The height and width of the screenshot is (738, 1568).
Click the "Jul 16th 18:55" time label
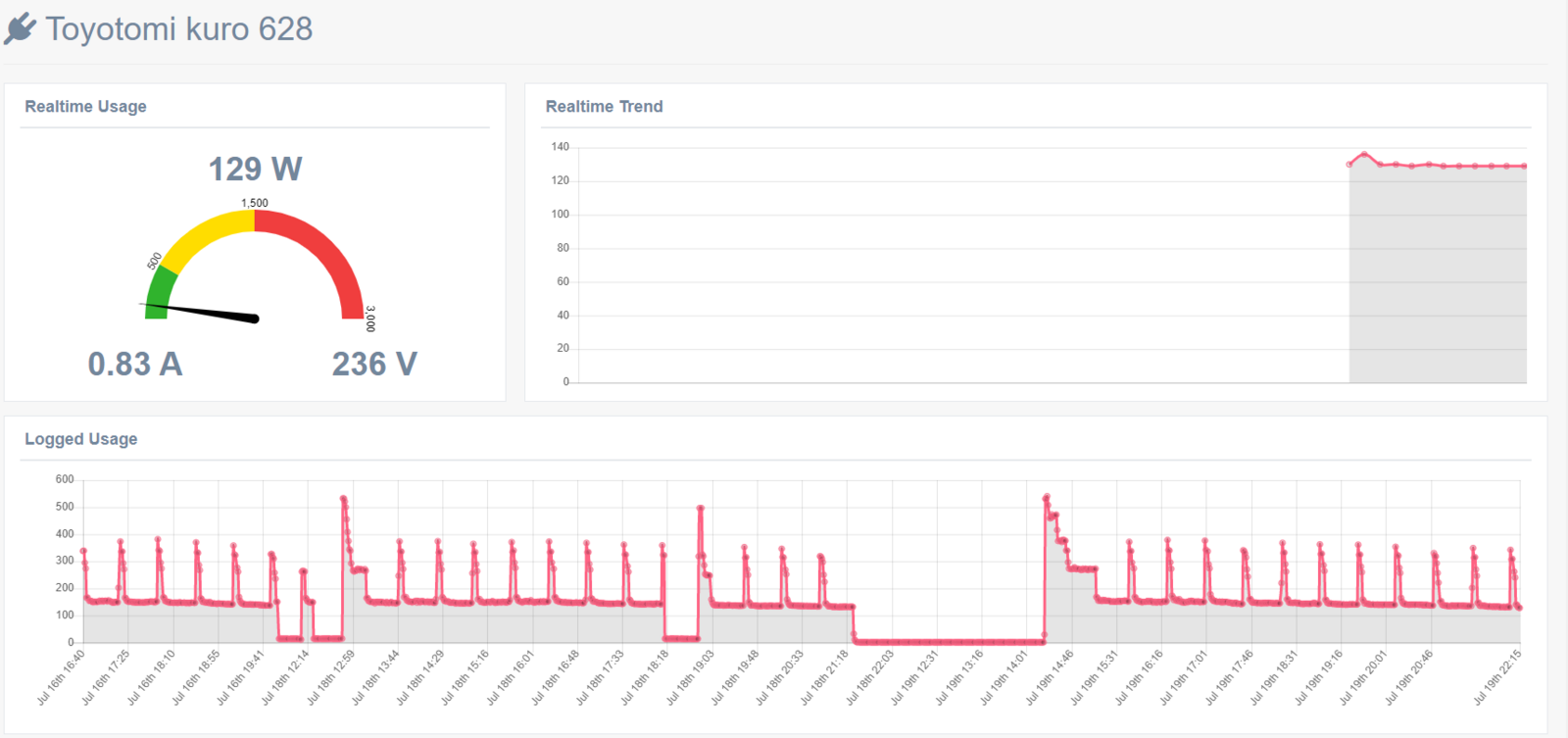(195, 677)
